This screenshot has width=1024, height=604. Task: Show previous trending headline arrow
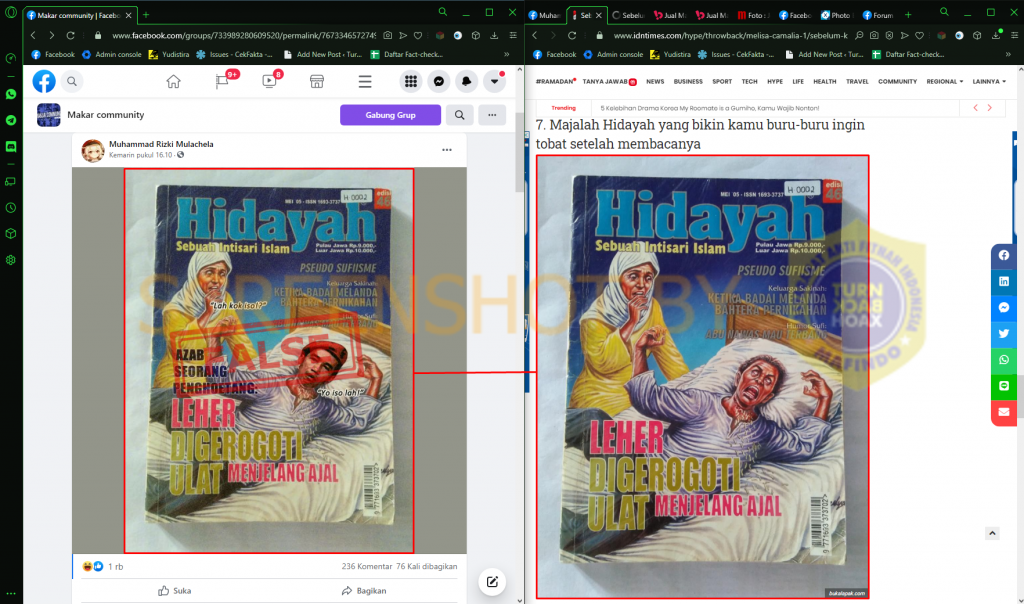click(975, 108)
